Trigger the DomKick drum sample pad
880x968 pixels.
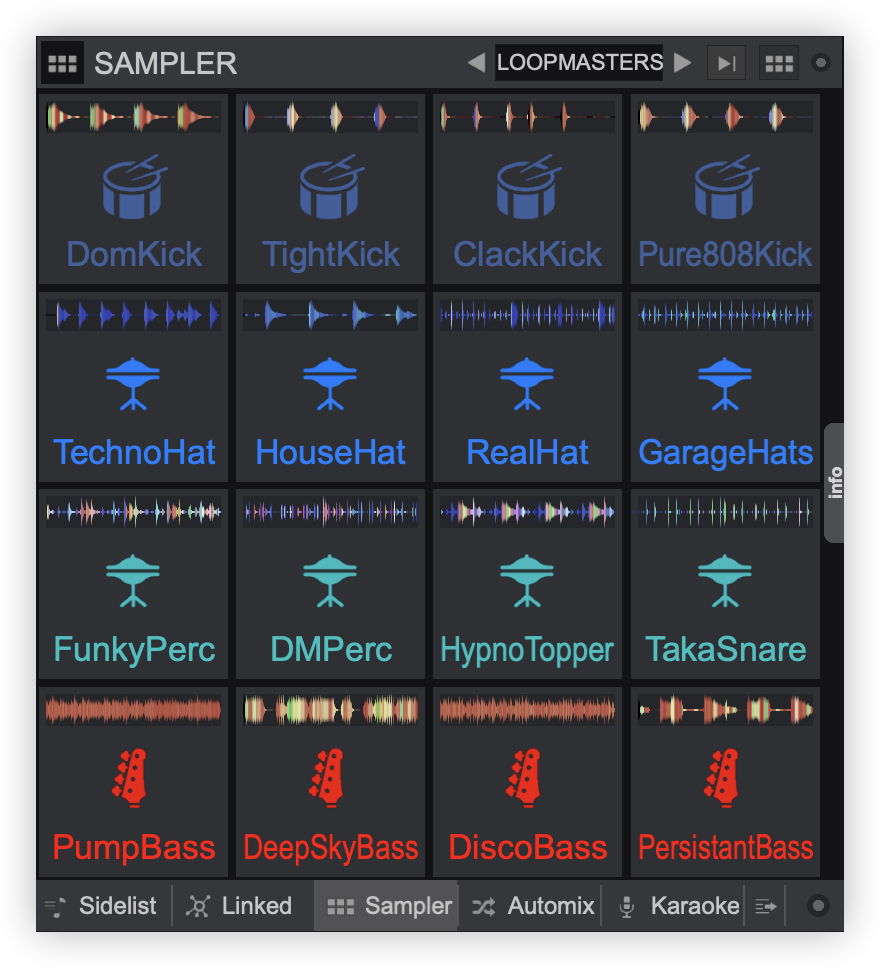point(133,190)
